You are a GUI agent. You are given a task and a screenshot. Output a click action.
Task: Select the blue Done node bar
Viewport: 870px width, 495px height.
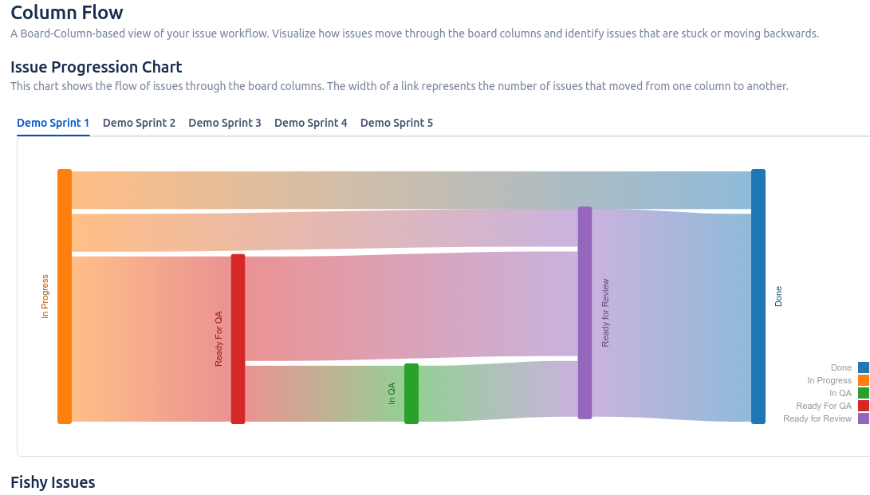coord(758,296)
